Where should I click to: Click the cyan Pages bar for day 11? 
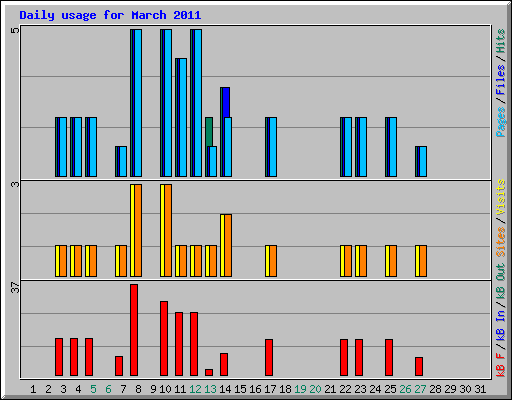click(183, 117)
